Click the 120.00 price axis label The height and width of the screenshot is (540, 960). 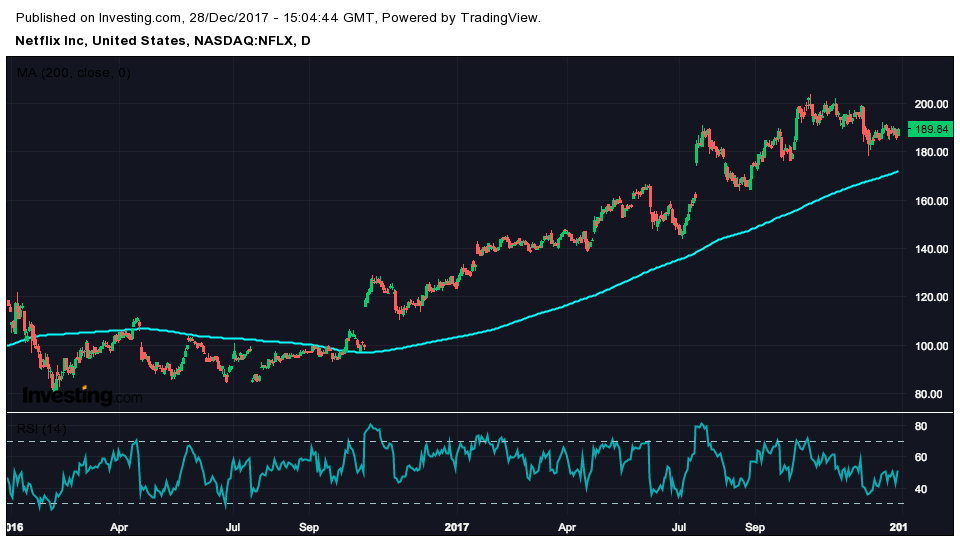click(x=931, y=298)
